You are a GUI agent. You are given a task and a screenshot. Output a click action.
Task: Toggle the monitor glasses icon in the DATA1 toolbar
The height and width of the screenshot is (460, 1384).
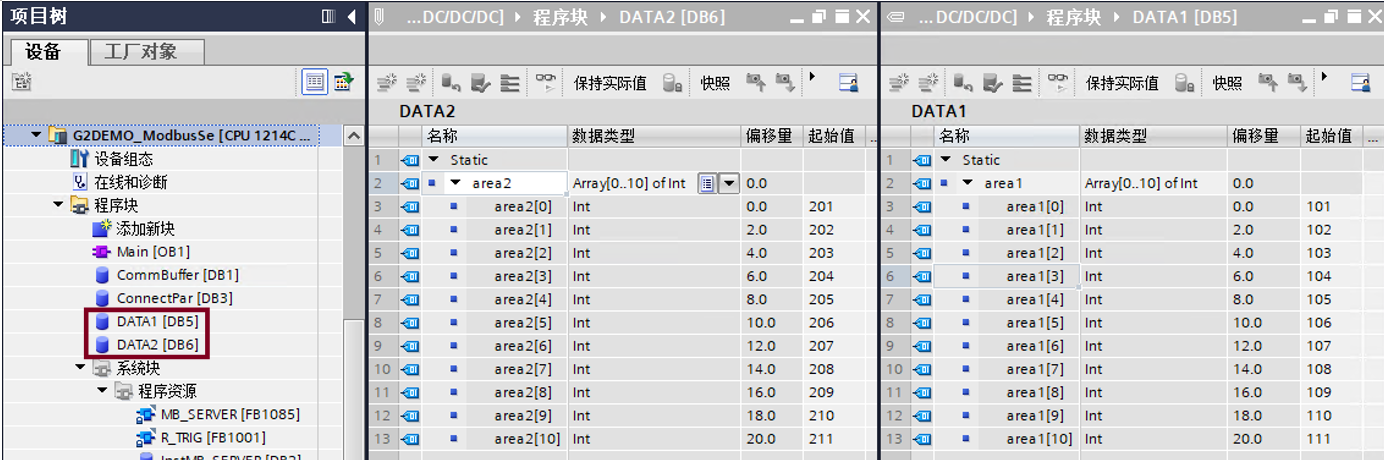coord(1057,83)
